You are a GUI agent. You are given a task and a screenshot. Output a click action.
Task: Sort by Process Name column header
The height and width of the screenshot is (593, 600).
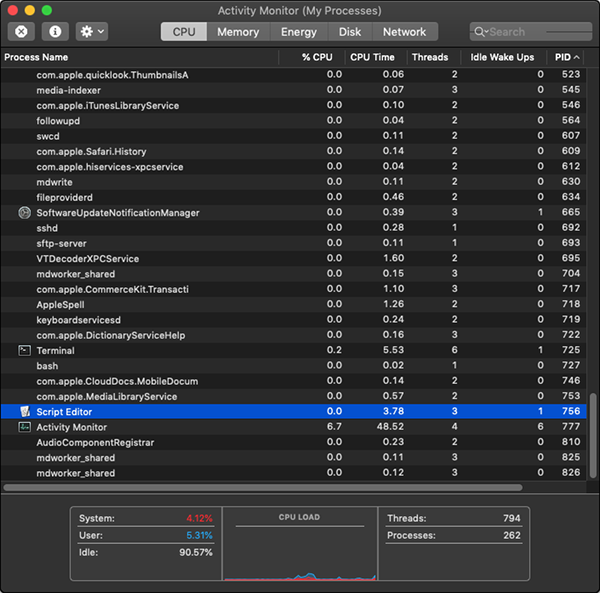[140, 57]
